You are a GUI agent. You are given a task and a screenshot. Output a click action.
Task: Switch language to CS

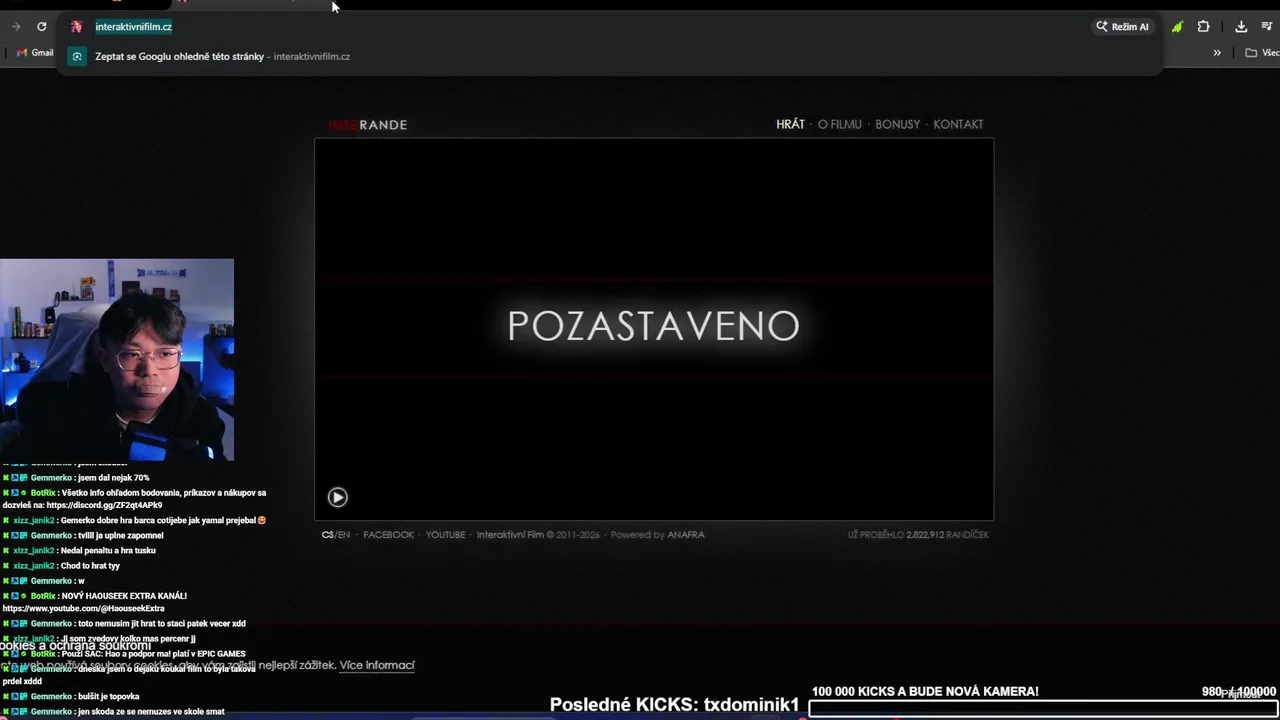point(327,535)
